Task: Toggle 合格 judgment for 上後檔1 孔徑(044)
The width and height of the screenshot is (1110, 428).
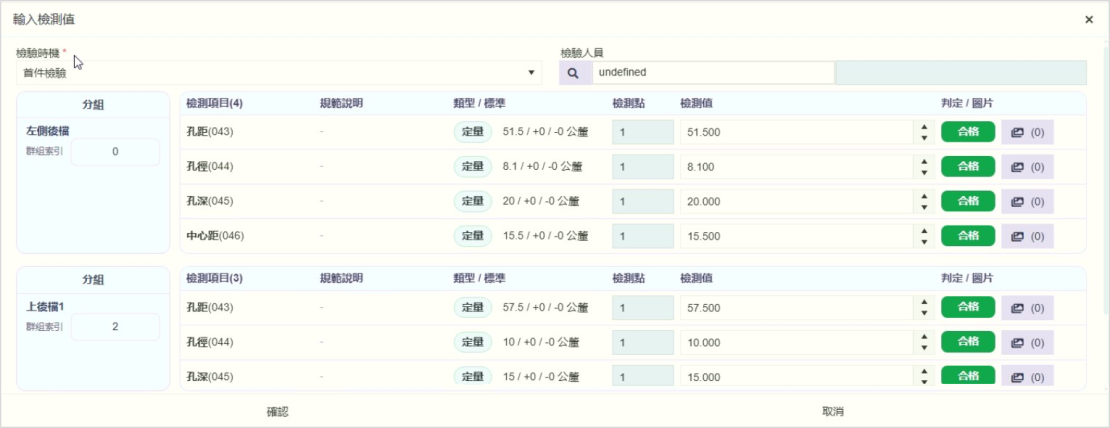Action: tap(968, 342)
